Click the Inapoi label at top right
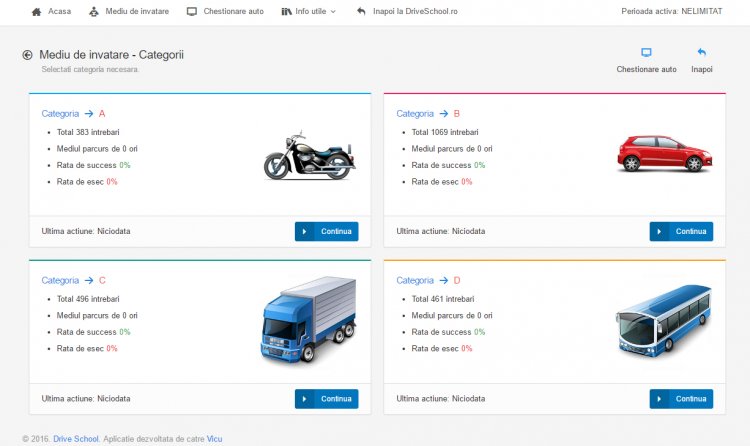This screenshot has height=446, width=750. point(702,69)
